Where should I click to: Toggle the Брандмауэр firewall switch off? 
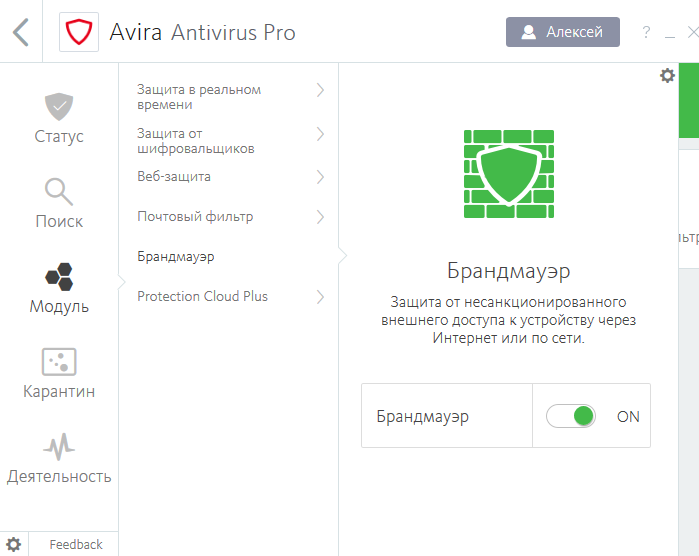[x=571, y=416]
